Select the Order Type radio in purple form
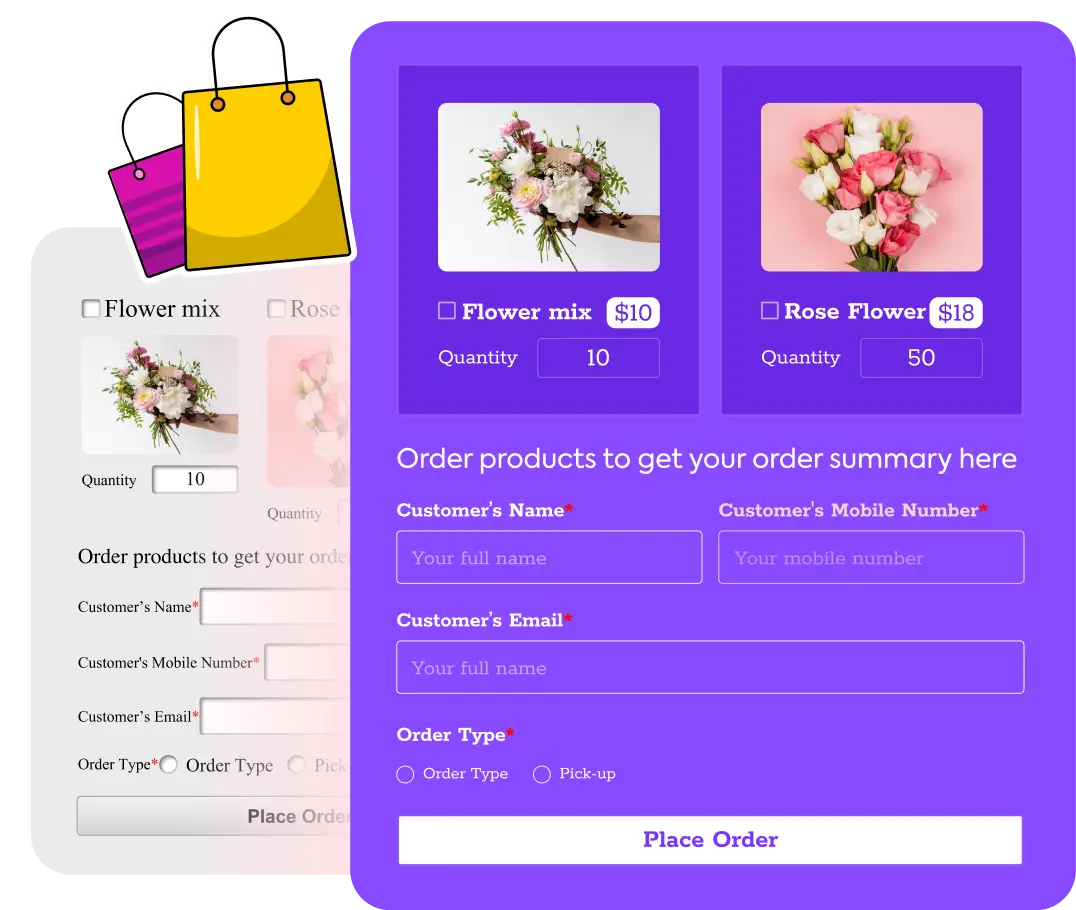 [x=405, y=774]
